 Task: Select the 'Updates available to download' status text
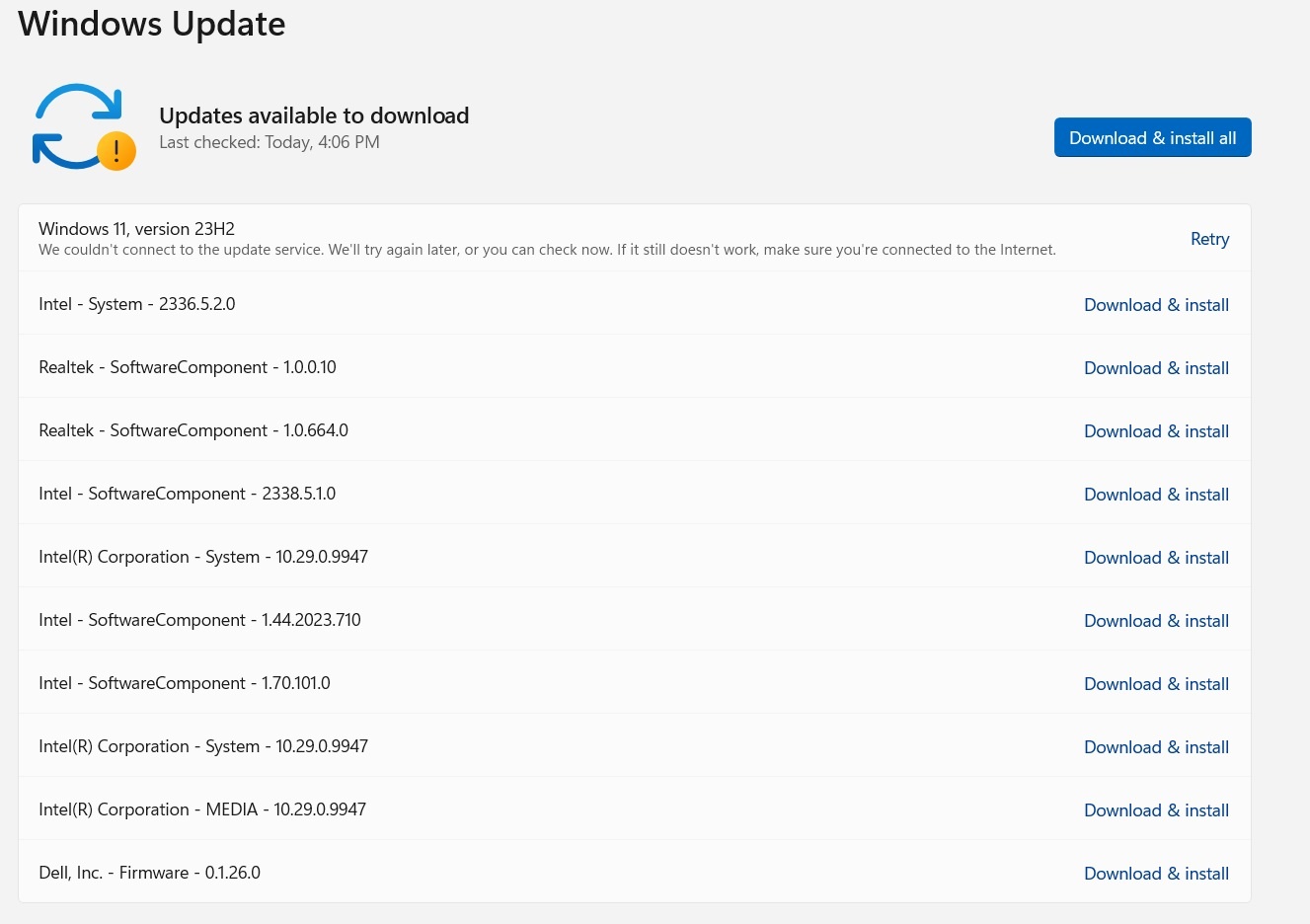(x=314, y=115)
